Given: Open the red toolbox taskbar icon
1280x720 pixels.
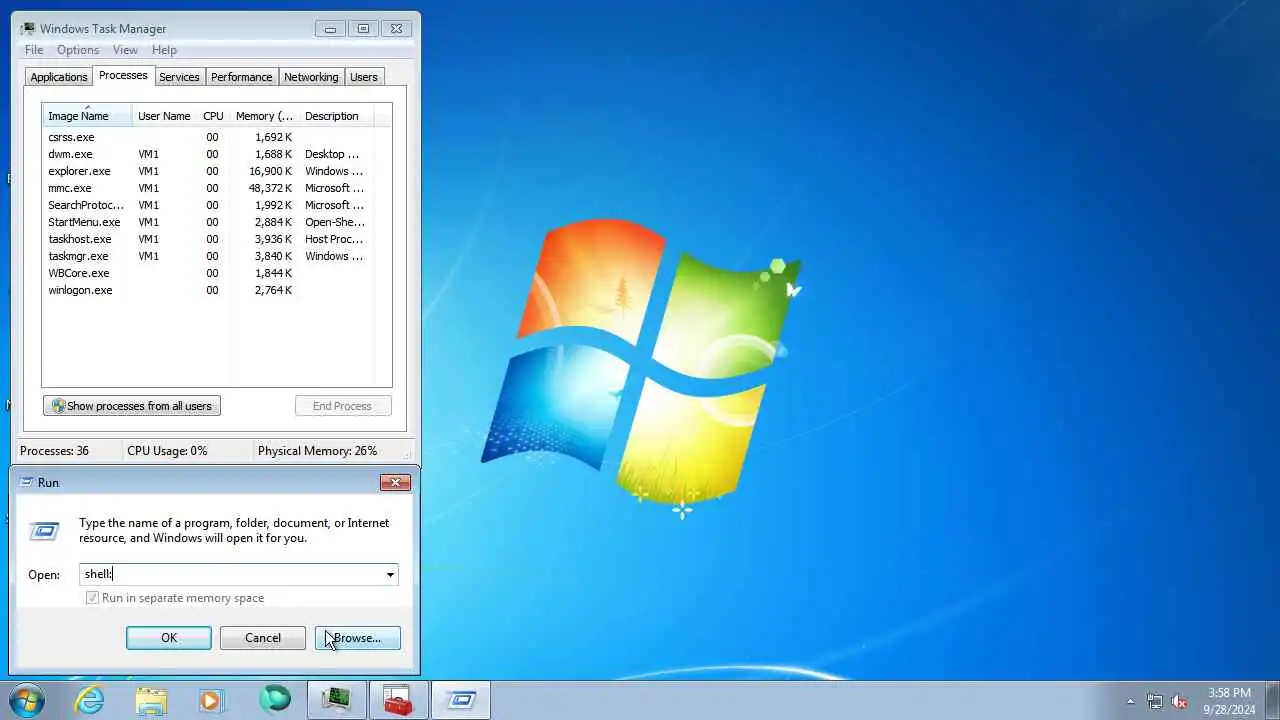Looking at the screenshot, I should click(398, 700).
